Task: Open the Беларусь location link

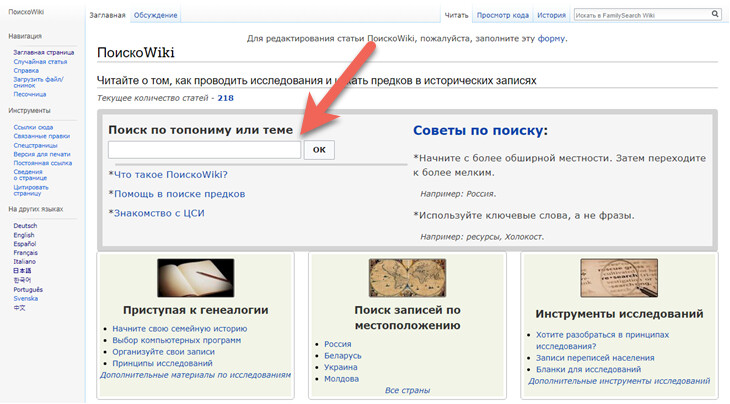Action: tap(343, 356)
